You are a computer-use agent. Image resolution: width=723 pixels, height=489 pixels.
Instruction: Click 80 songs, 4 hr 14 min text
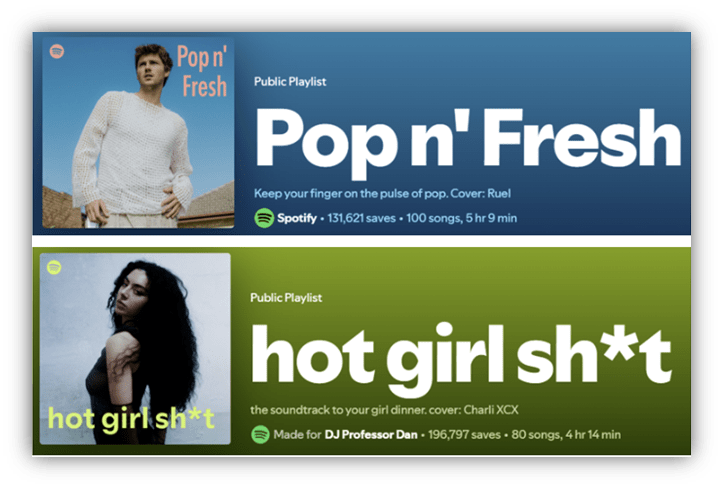click(566, 435)
